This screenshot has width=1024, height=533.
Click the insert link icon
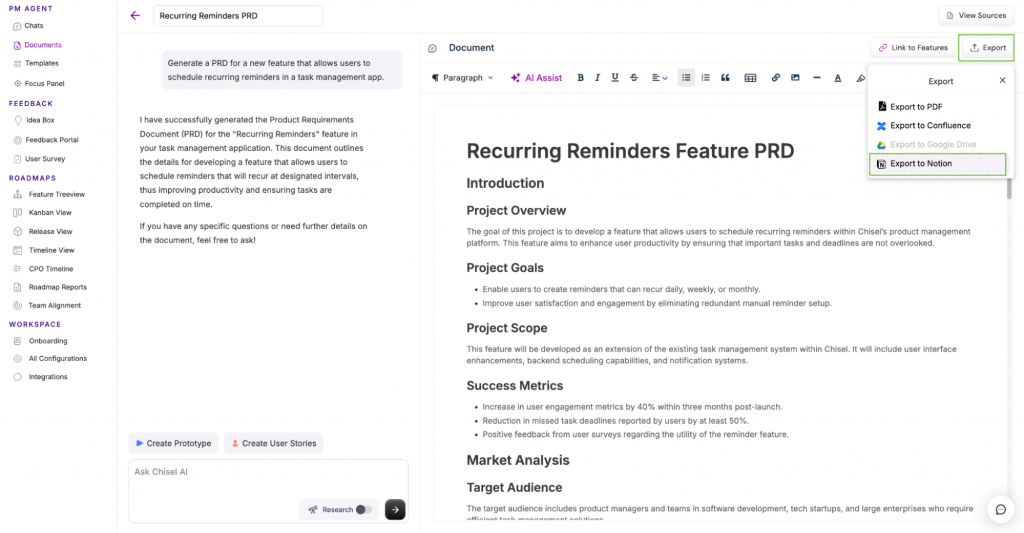click(776, 78)
